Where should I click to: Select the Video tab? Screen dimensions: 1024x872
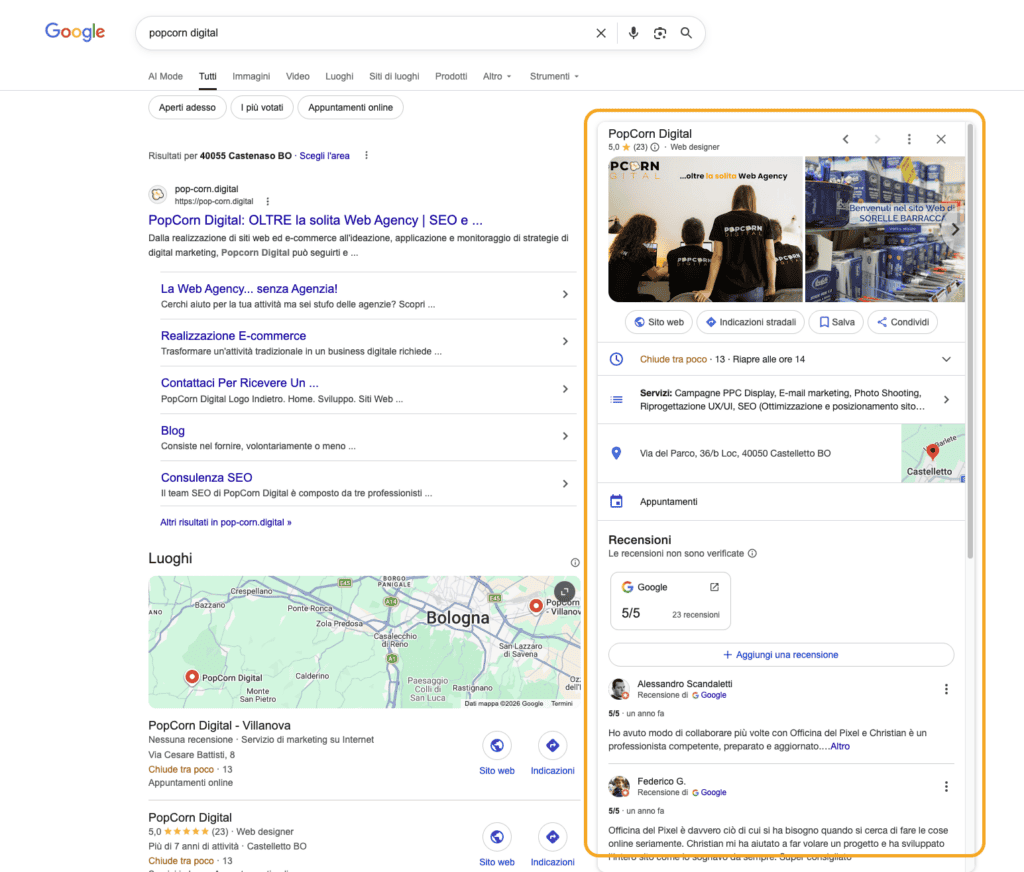pyautogui.click(x=297, y=76)
